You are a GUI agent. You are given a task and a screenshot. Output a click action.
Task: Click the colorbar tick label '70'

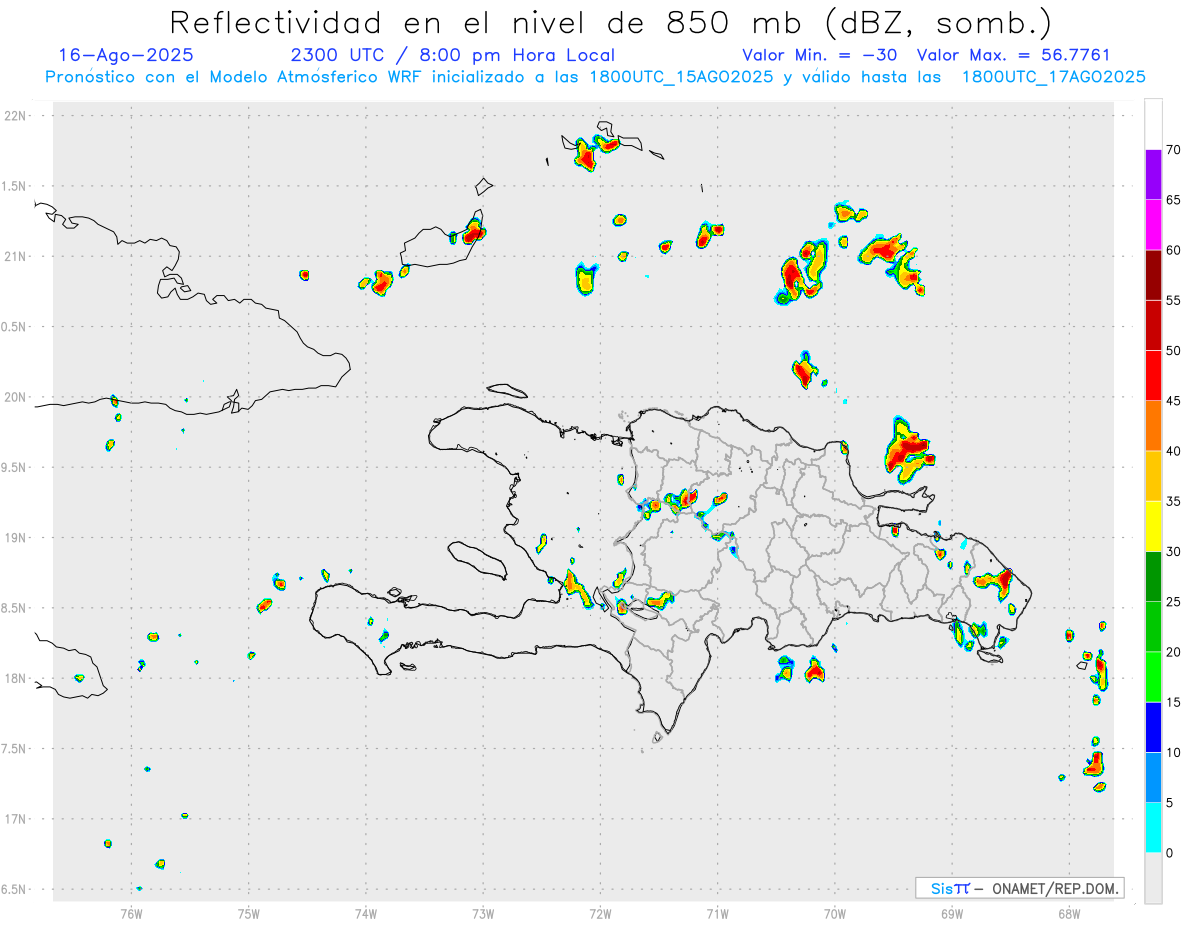click(1174, 150)
